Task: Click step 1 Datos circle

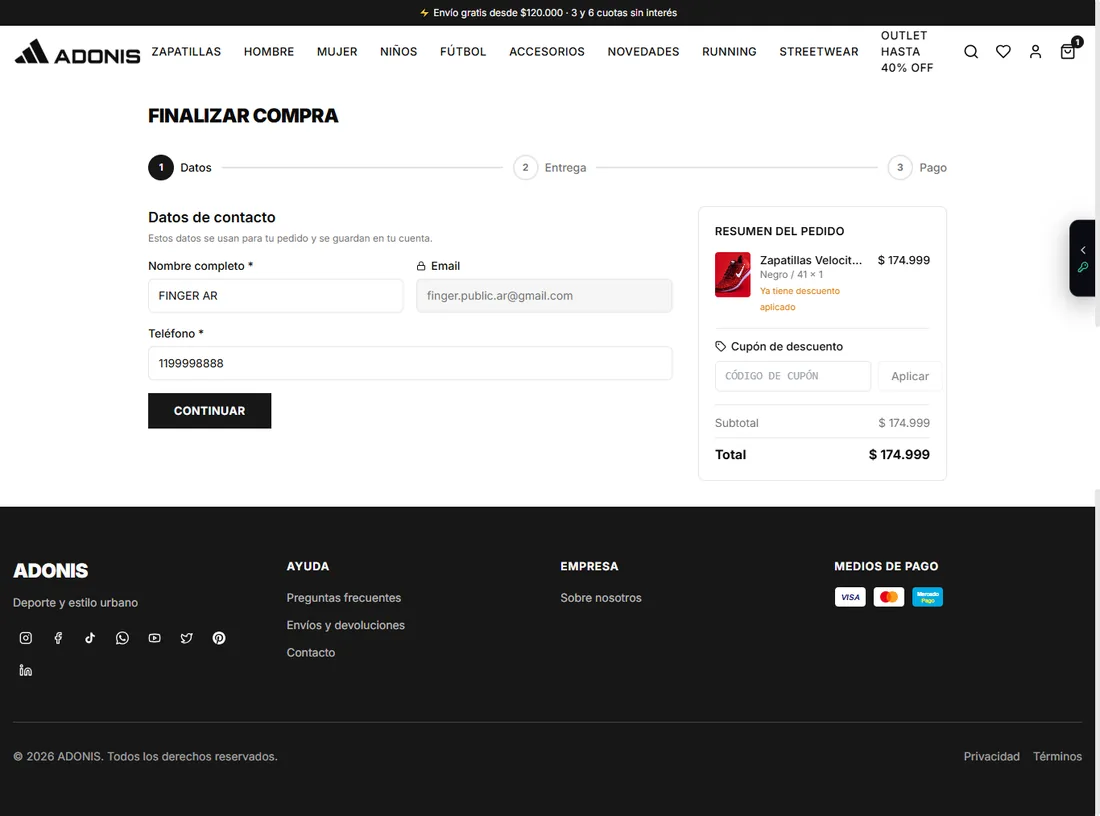Action: pyautogui.click(x=161, y=168)
